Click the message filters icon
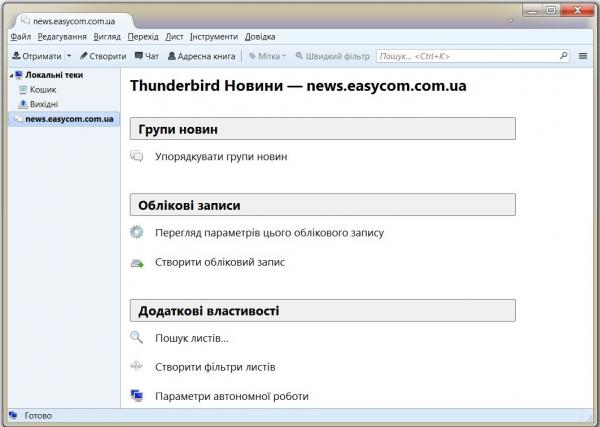 pos(136,366)
